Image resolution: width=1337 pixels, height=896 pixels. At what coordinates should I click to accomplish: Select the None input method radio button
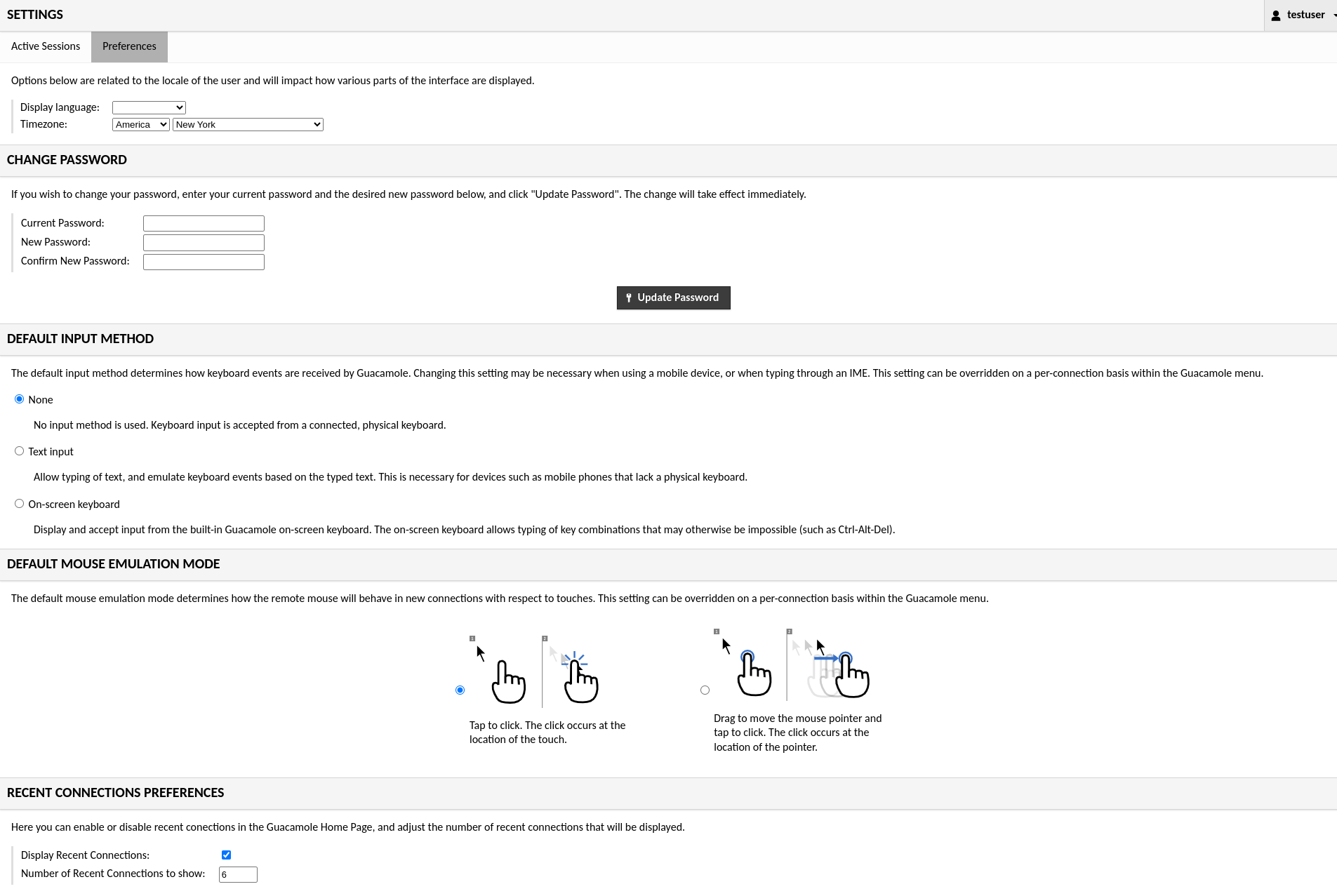(20, 399)
